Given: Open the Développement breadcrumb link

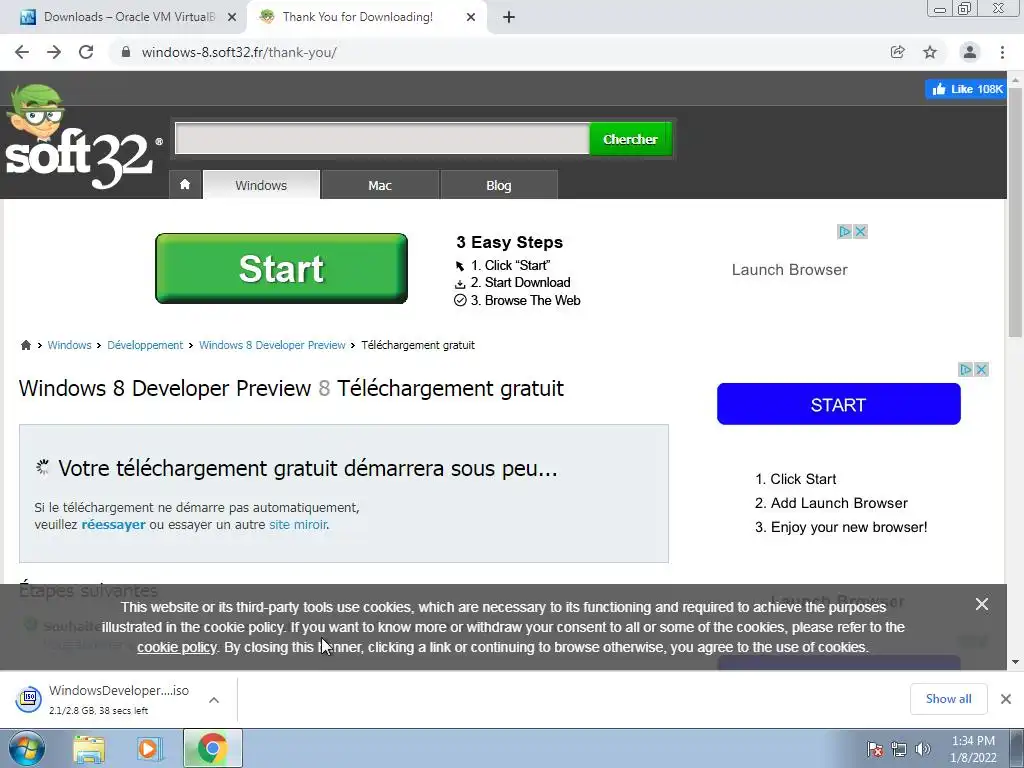Looking at the screenshot, I should click(x=145, y=345).
